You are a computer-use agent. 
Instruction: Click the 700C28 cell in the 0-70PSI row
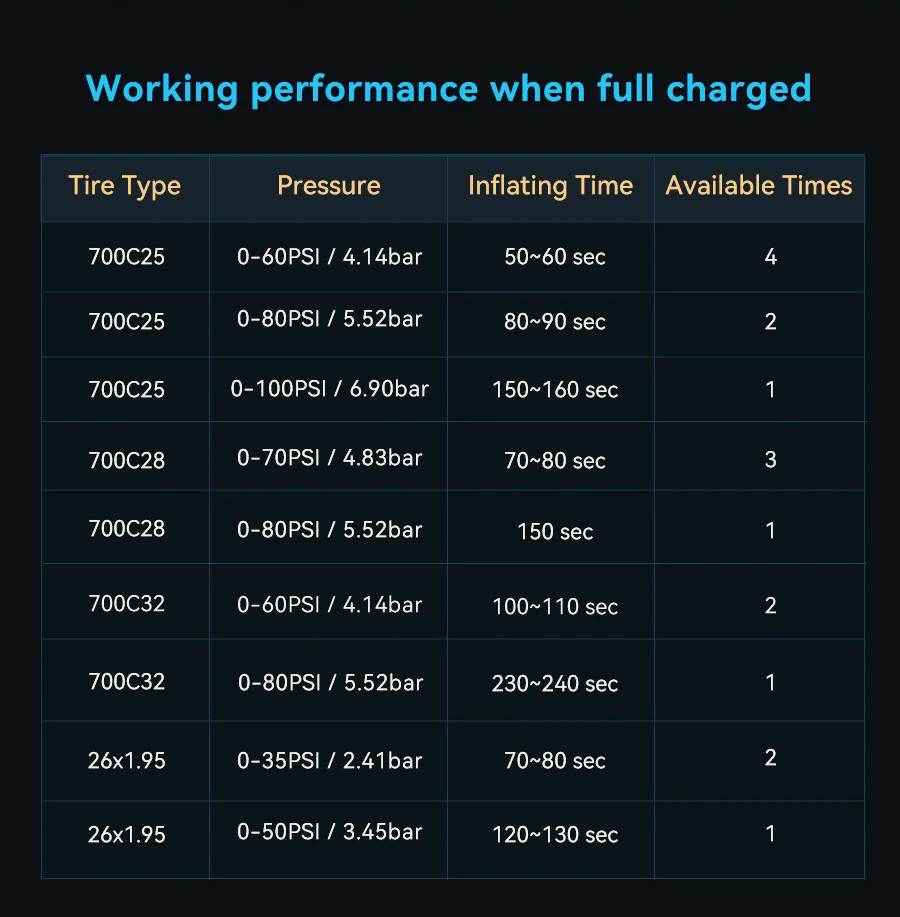point(126,460)
